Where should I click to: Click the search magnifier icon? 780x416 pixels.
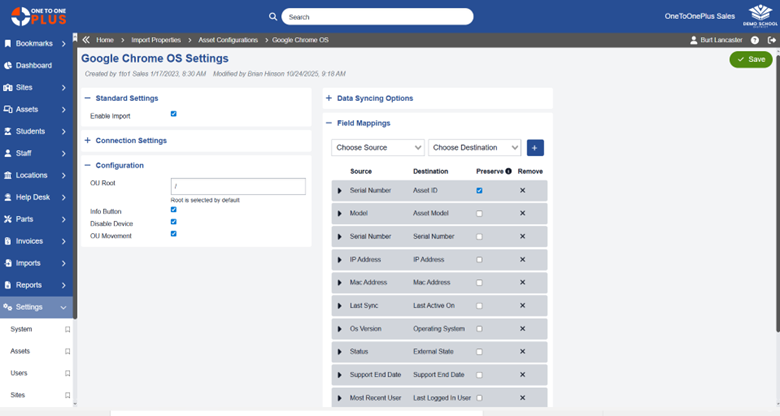click(273, 17)
